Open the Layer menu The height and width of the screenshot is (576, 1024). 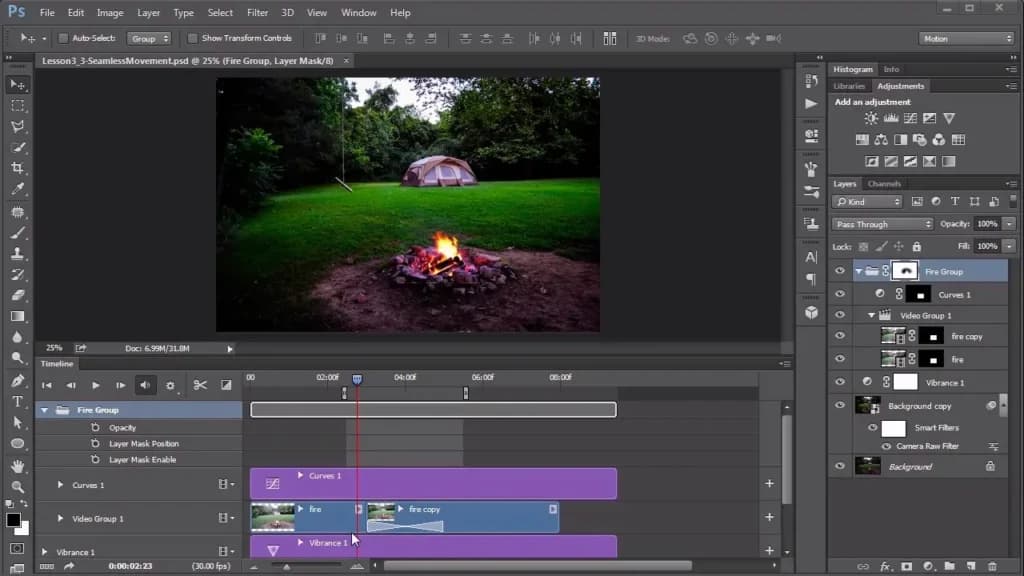click(148, 12)
